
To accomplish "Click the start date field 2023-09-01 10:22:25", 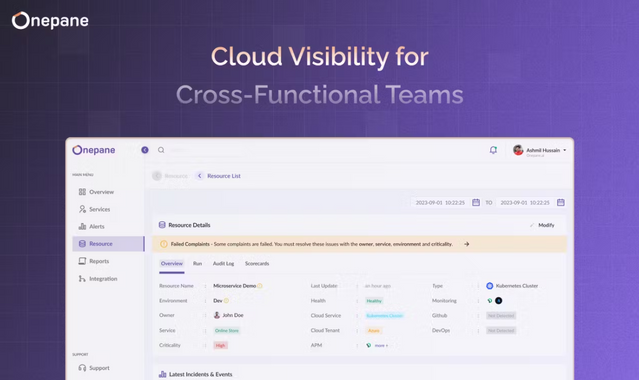I will point(440,203).
